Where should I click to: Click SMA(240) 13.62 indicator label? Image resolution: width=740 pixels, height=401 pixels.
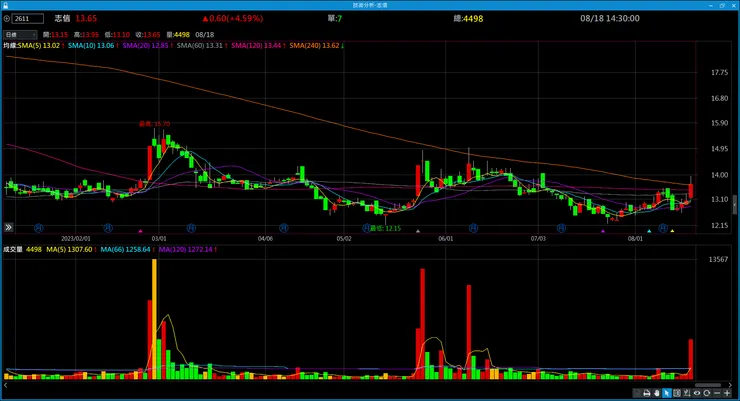[314, 45]
